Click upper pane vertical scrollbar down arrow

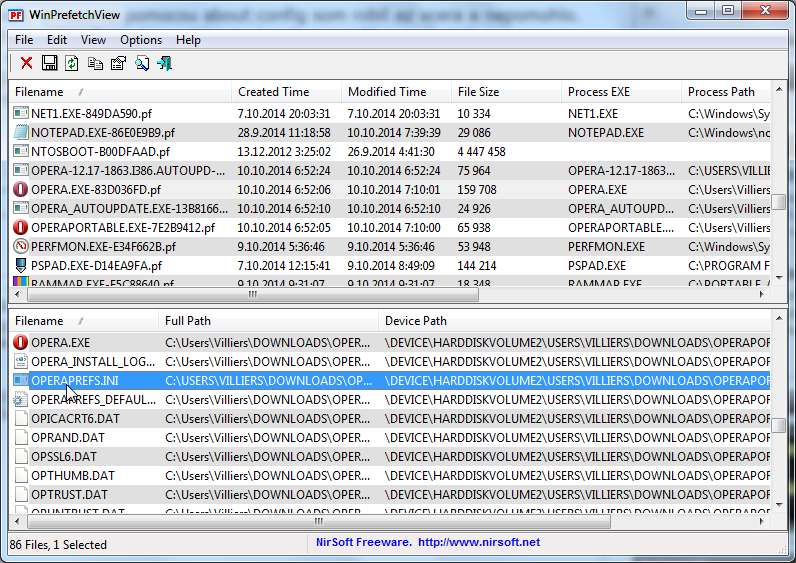coord(779,277)
